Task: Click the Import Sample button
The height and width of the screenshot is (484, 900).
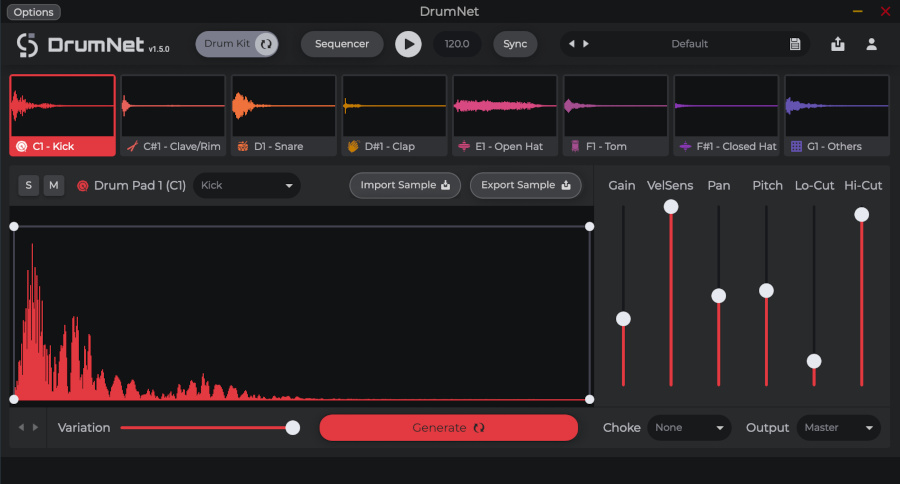Action: (405, 185)
